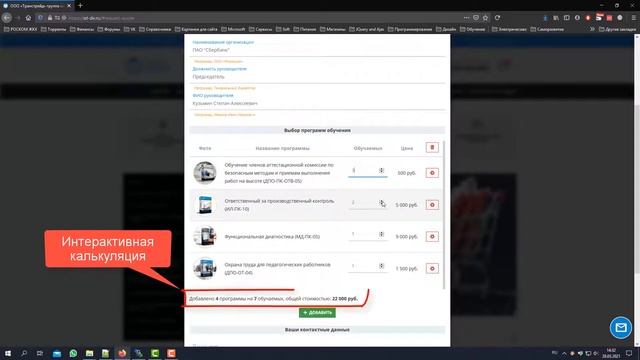Open the 'Другие закладки' bookmarks folder
Image resolution: width=640 pixels, height=360 pixels.
point(617,29)
